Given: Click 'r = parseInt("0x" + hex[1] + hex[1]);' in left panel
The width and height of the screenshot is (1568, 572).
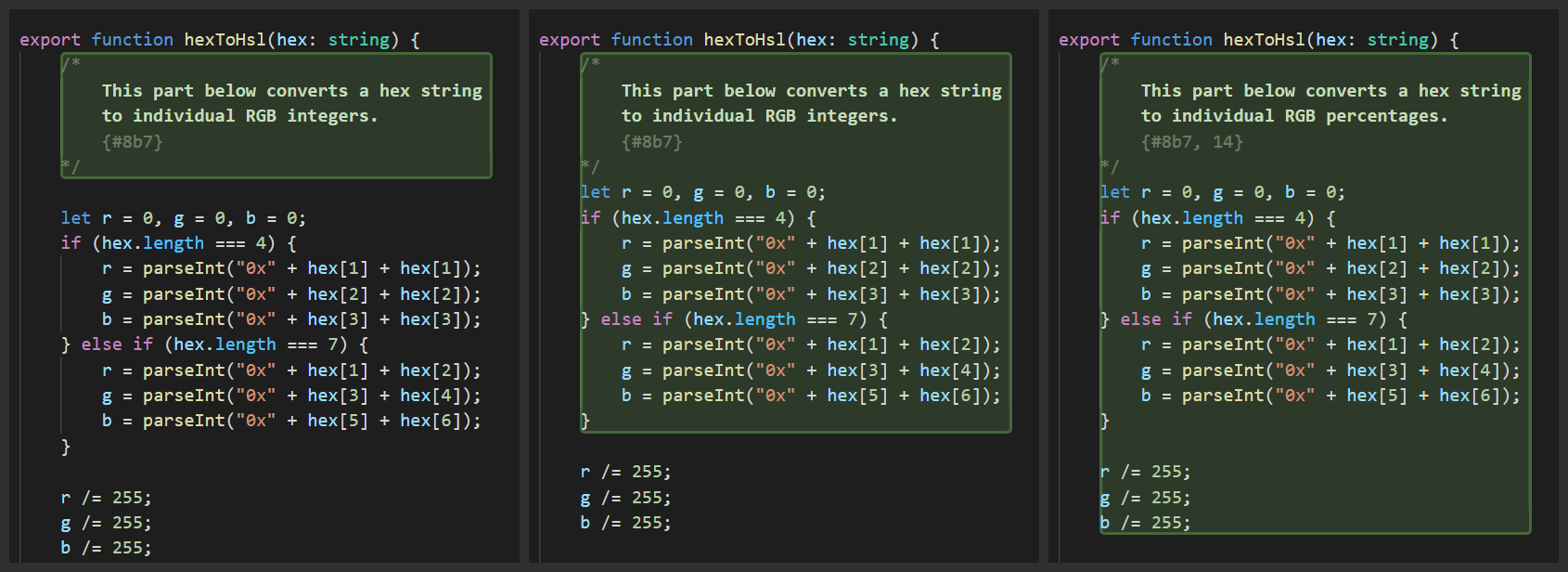Looking at the screenshot, I should point(292,268).
